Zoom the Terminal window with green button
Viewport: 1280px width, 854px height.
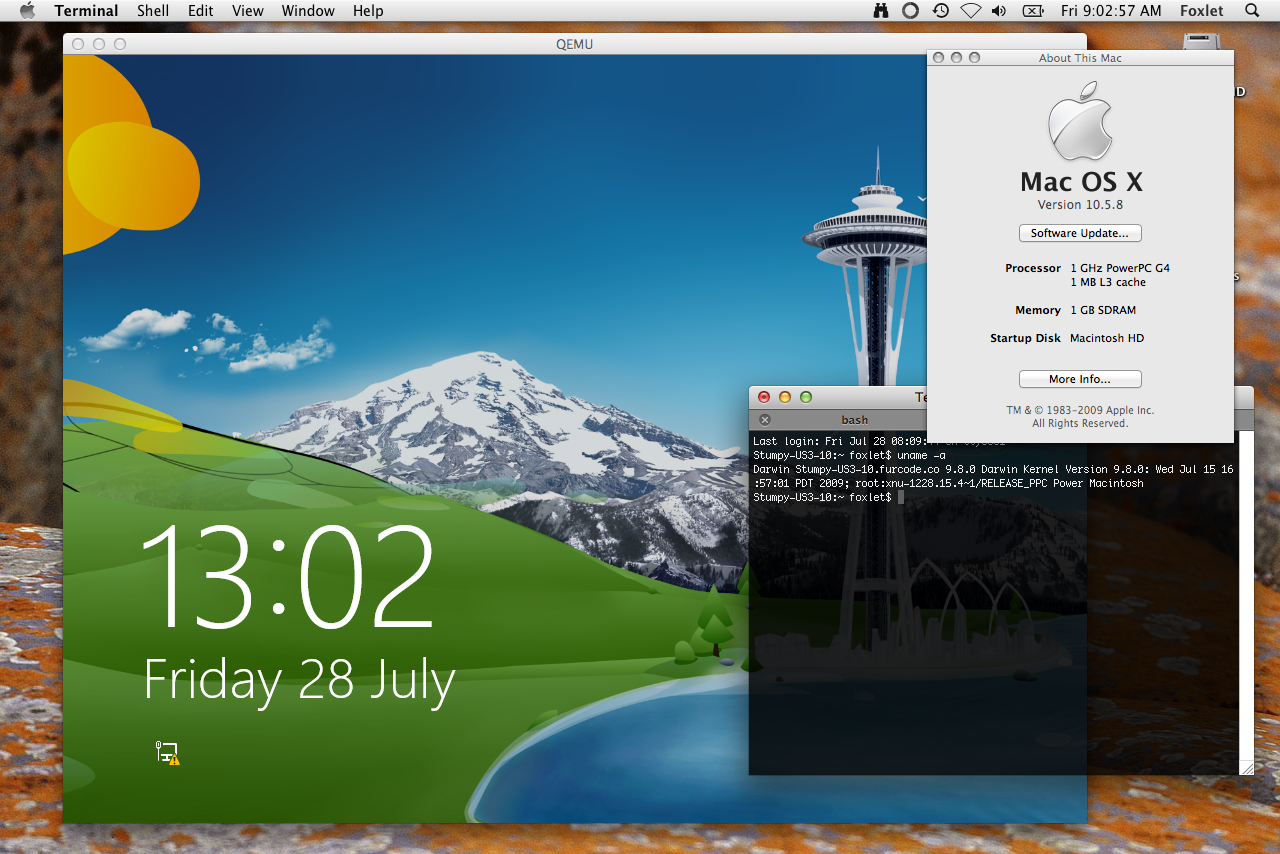tap(806, 397)
